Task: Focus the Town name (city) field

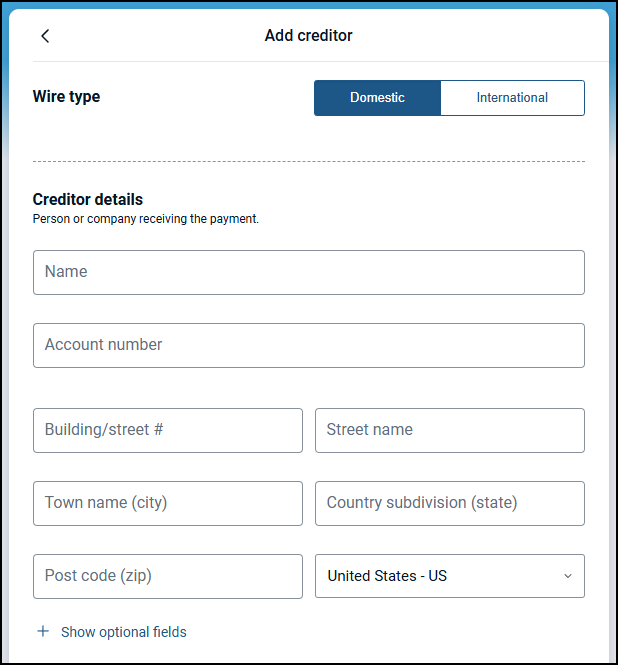Action: point(167,503)
